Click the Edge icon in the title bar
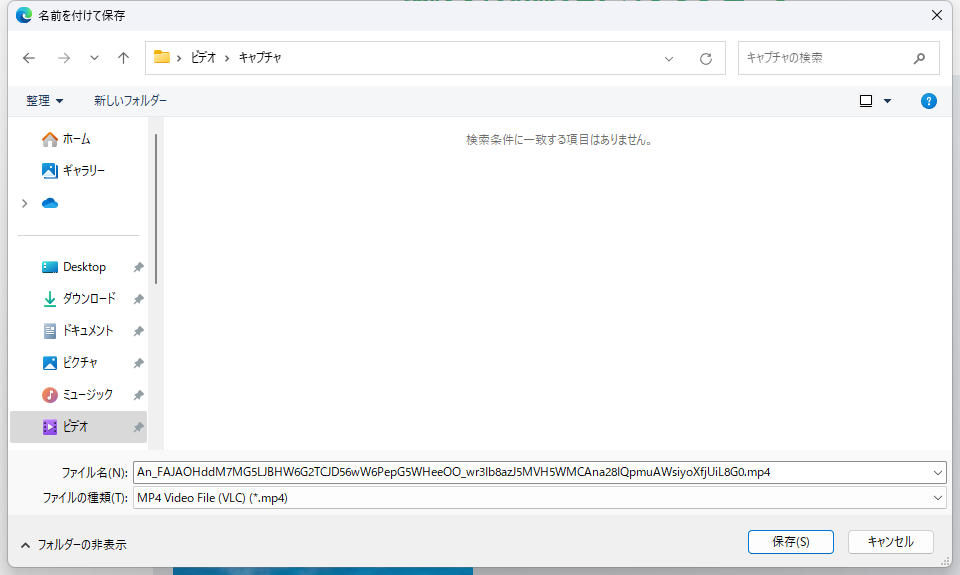The image size is (960, 575). point(24,15)
